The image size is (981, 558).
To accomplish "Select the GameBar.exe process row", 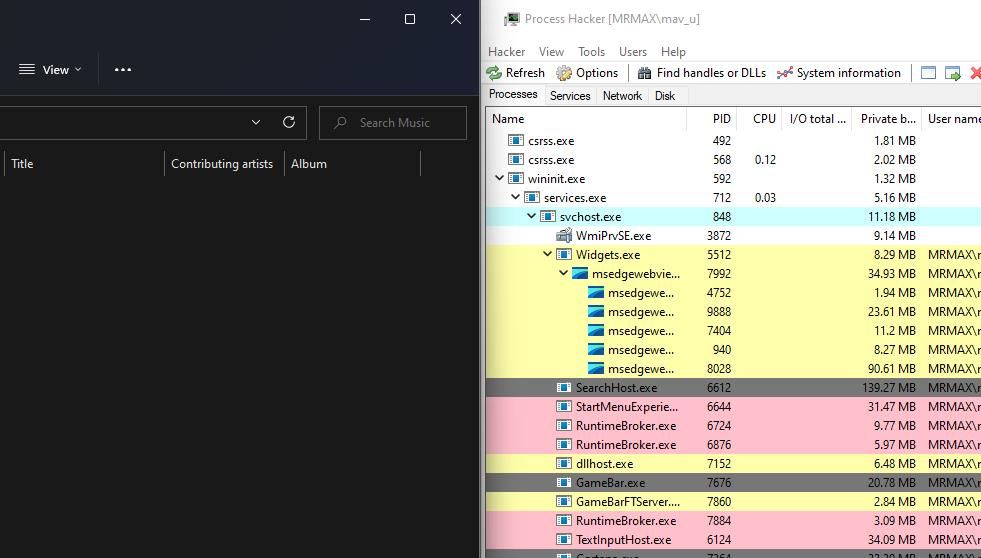I will (x=733, y=483).
